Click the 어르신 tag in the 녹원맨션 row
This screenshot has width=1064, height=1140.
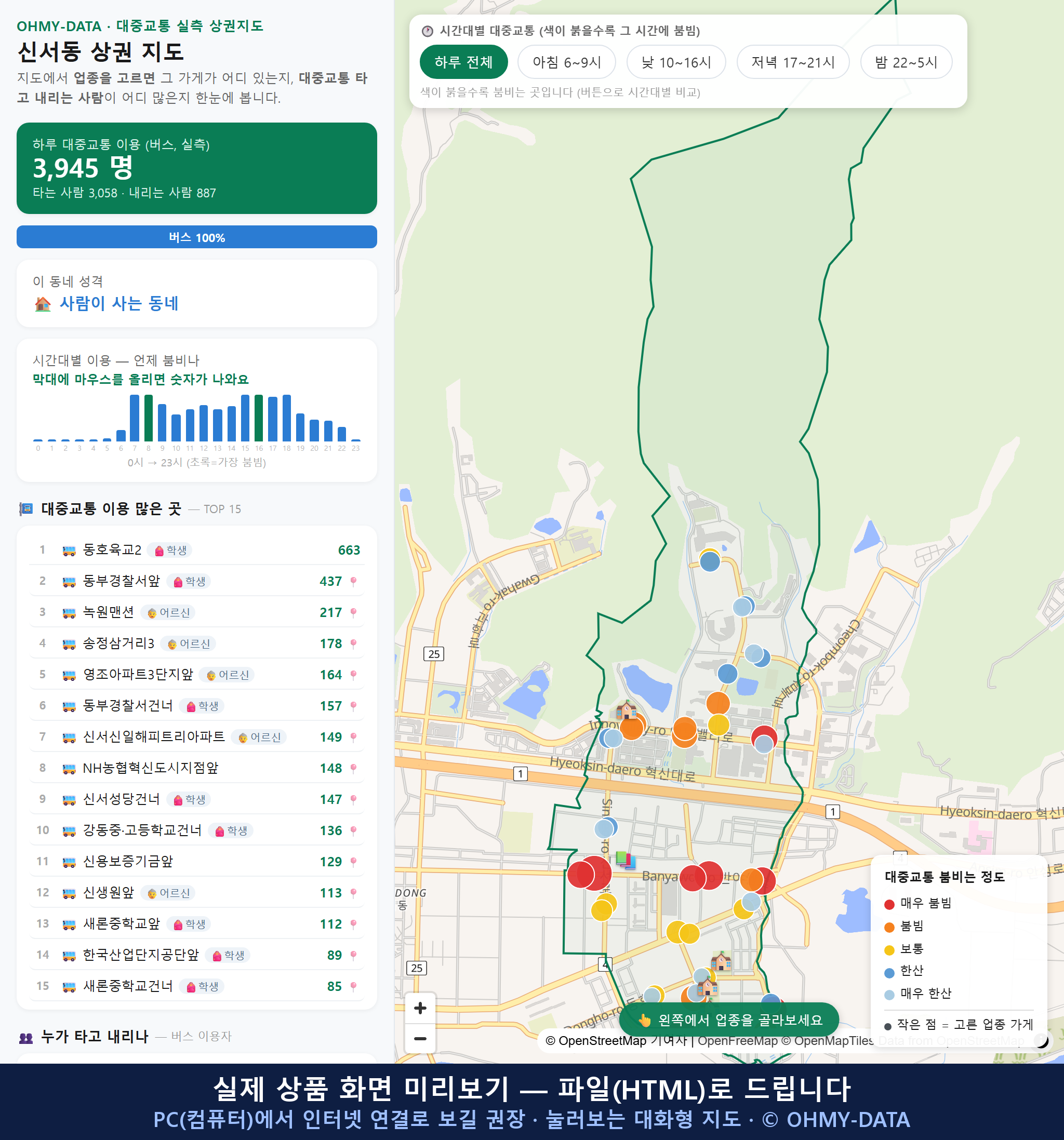tap(168, 613)
